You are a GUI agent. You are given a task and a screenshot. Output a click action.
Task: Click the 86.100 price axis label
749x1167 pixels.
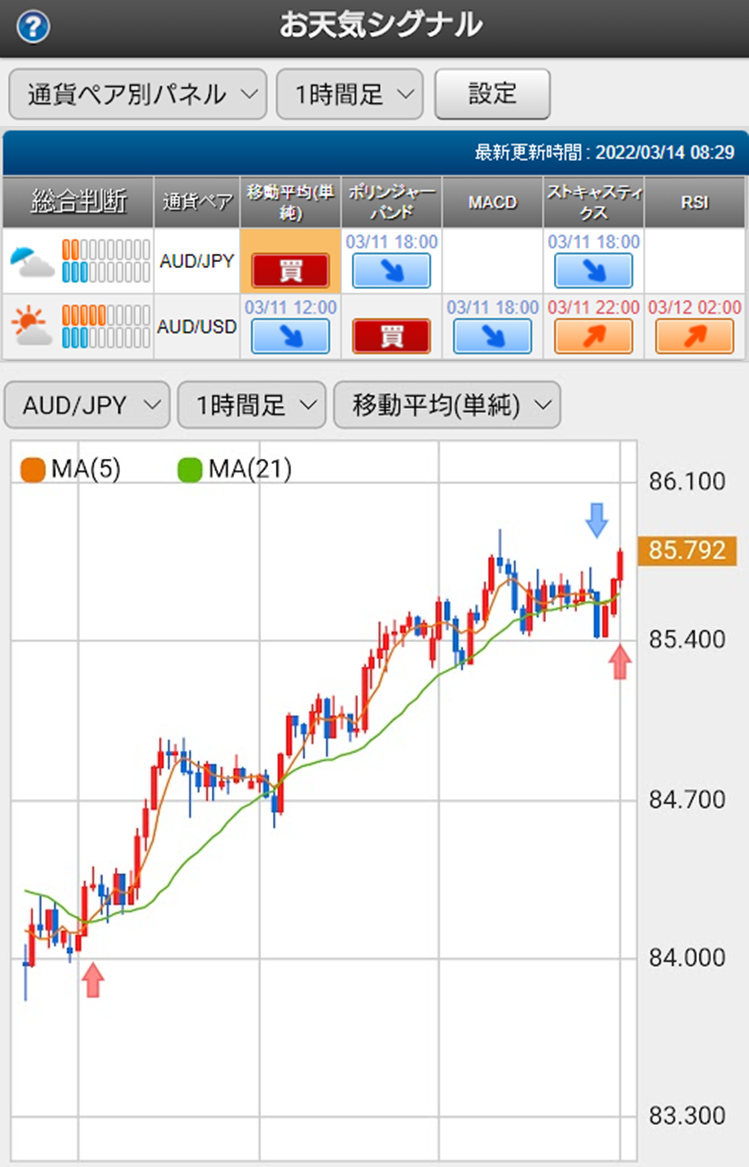[x=686, y=482]
